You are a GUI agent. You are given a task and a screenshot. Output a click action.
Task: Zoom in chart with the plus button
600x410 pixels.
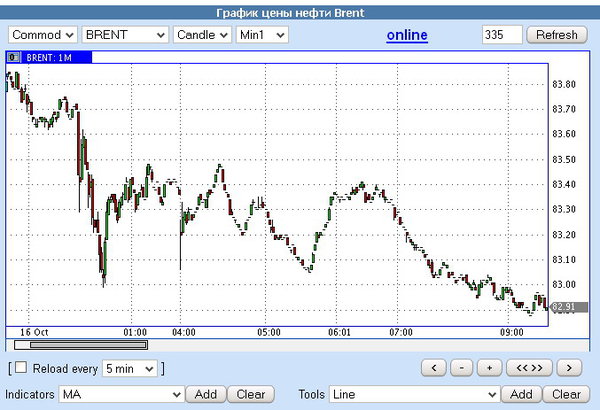489,367
